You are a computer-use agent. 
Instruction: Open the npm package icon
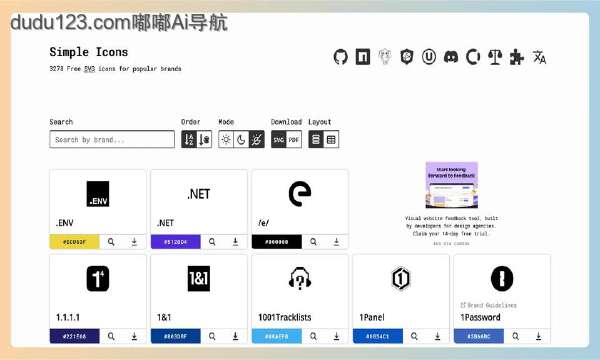click(x=363, y=57)
